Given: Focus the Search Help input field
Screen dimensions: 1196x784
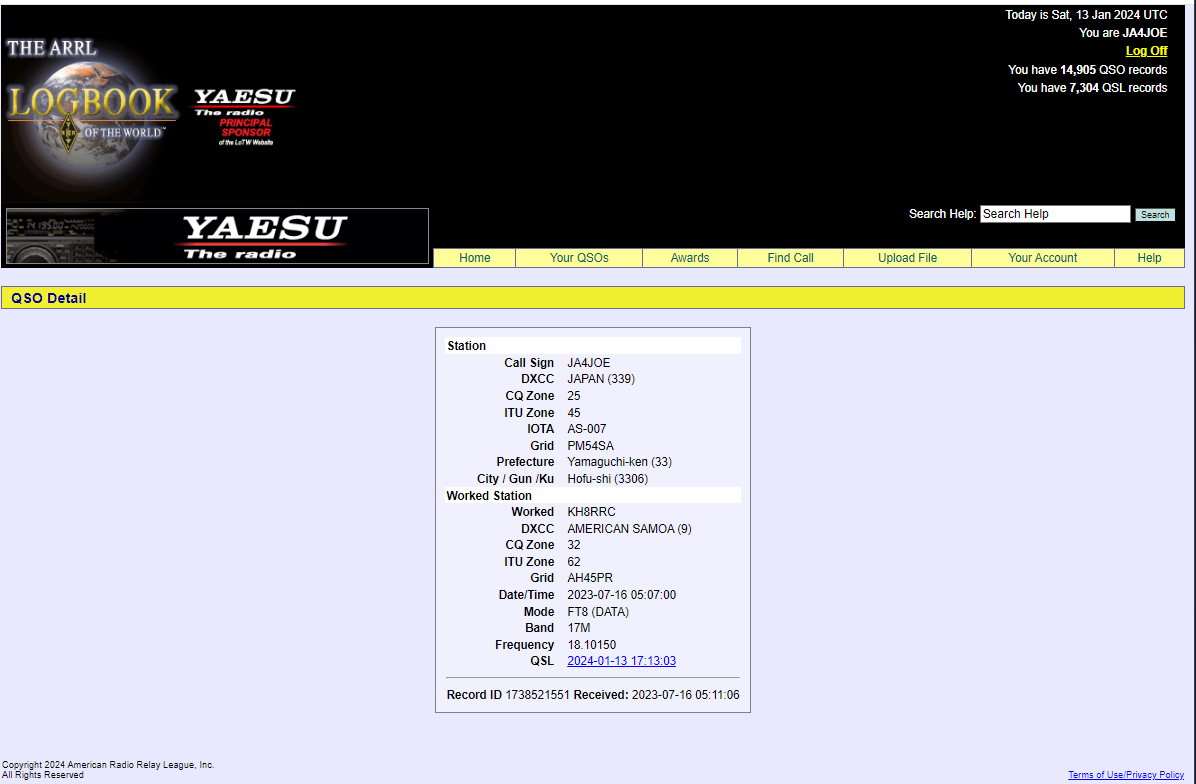Looking at the screenshot, I should (1055, 214).
